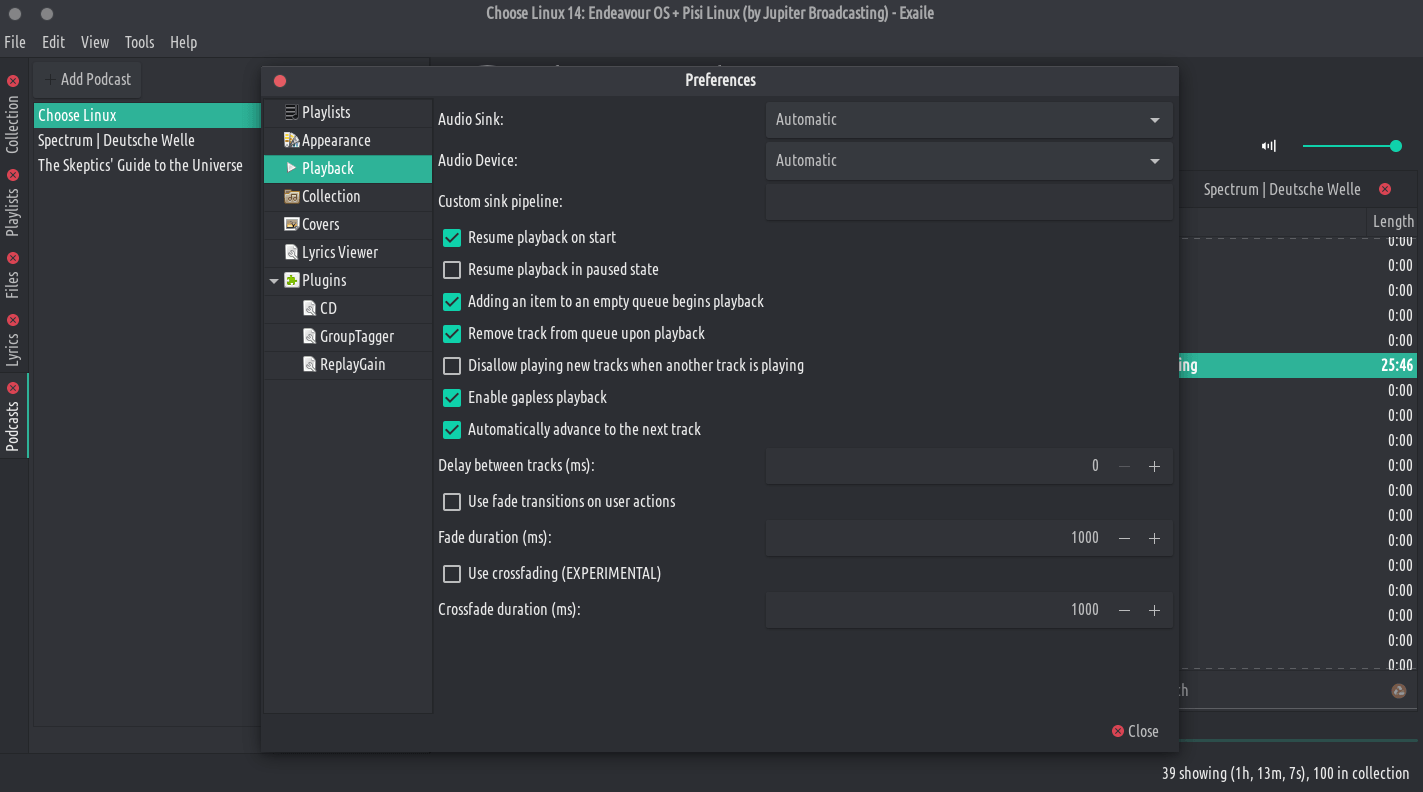Select the Appearance palette icon
1423x792 pixels.
(291, 141)
